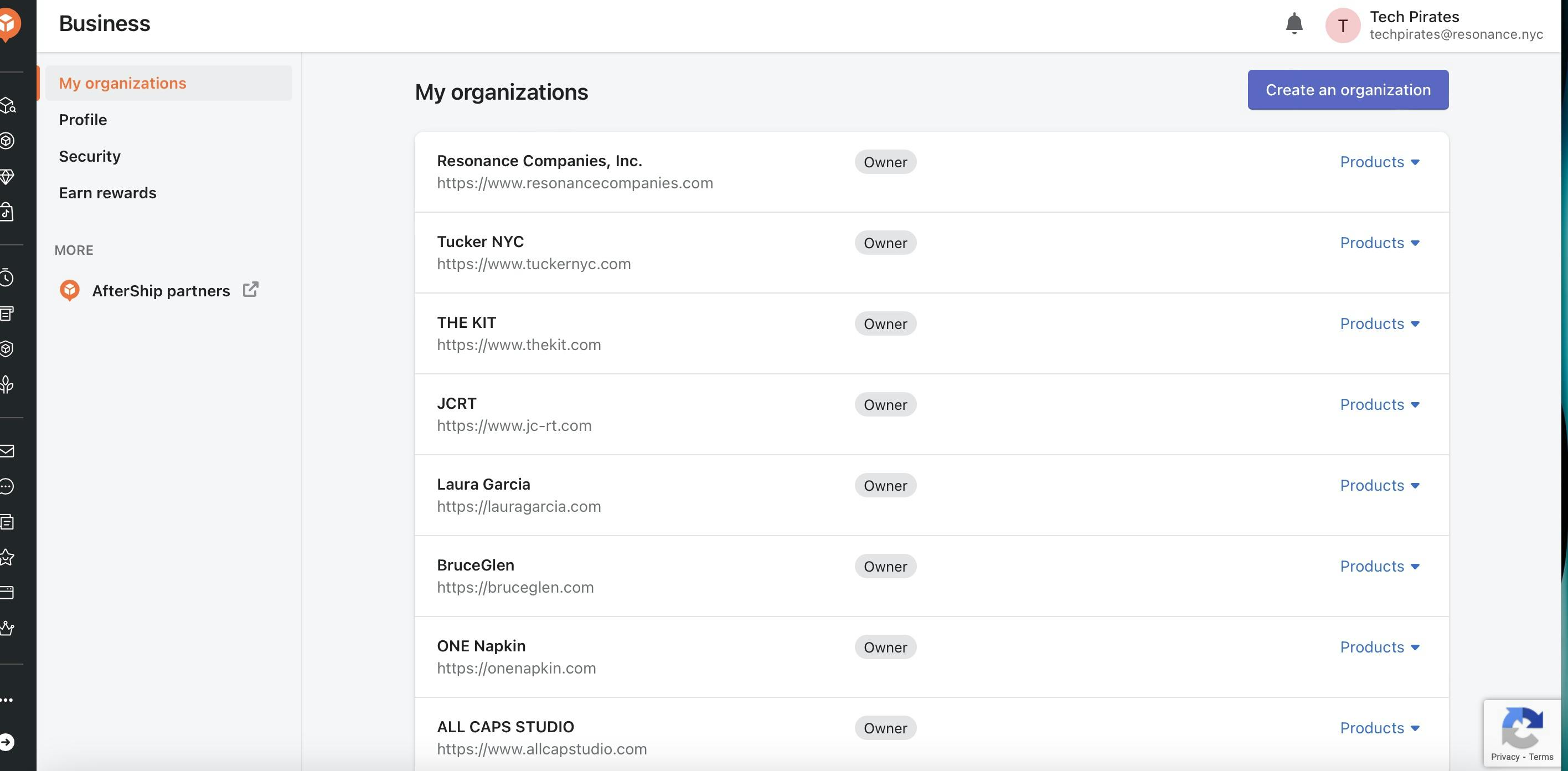Go to the Profile menu item
The height and width of the screenshot is (771, 1568).
point(83,120)
